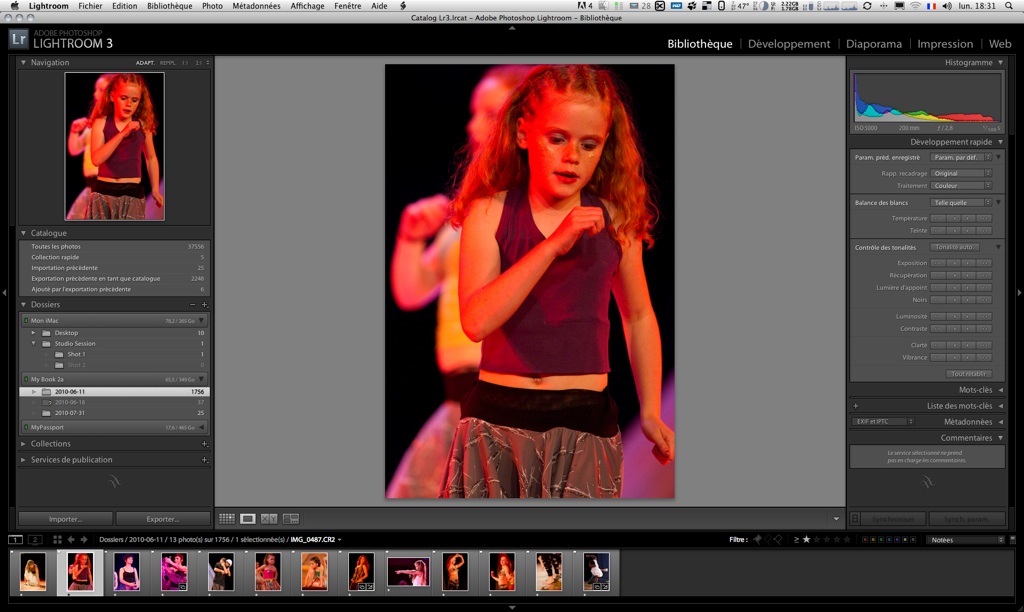Open the Développement module
Viewport: 1024px width, 612px height.
[x=789, y=44]
